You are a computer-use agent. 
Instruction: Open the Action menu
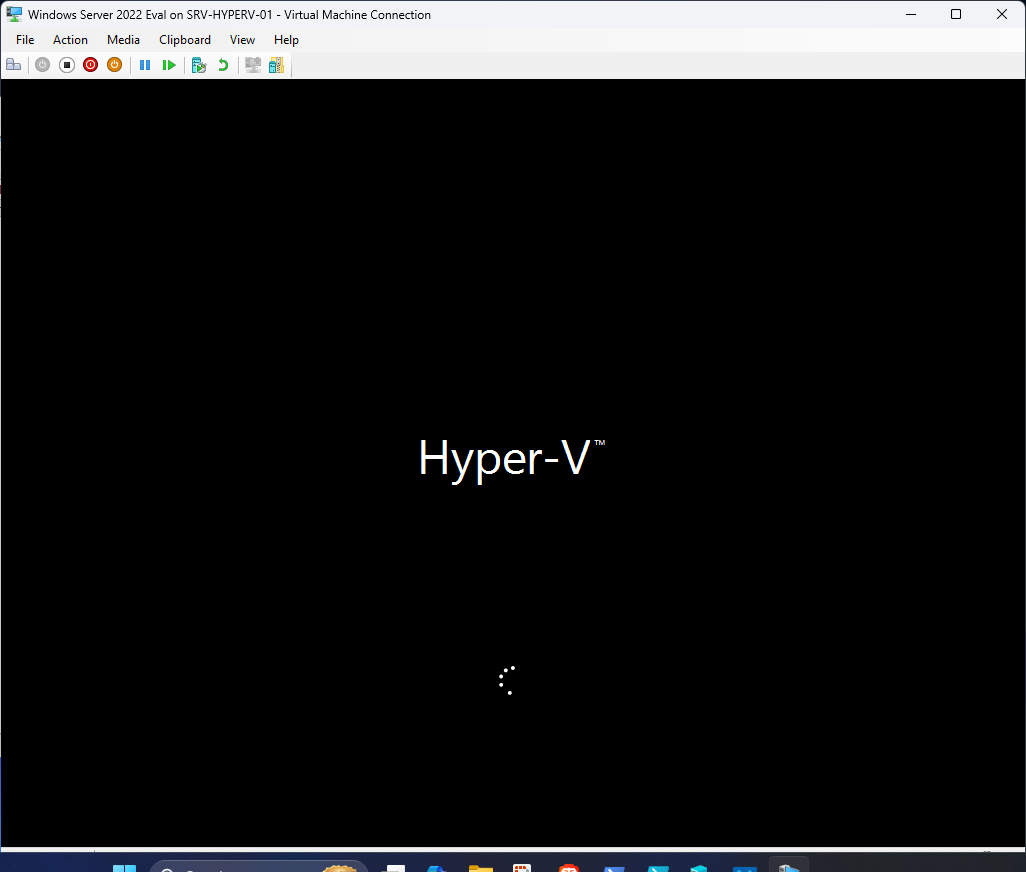[x=70, y=39]
